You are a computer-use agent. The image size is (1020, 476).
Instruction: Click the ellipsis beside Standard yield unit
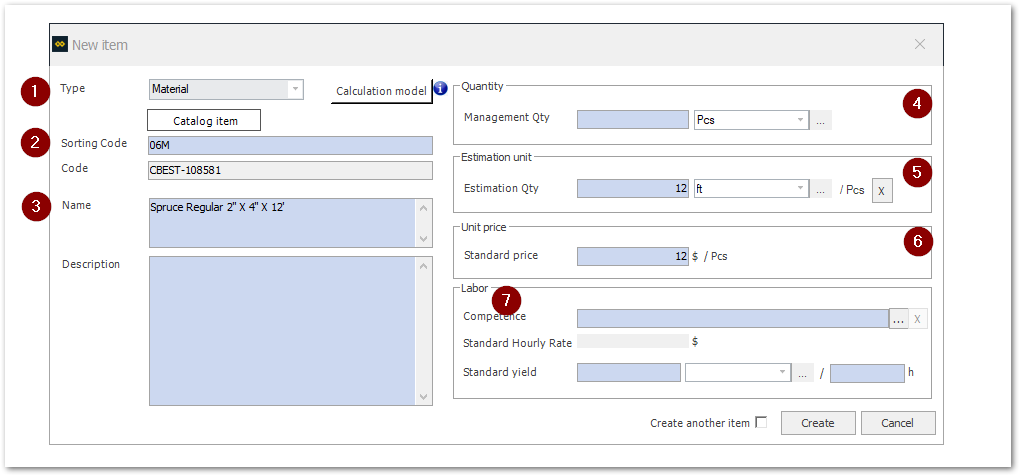point(803,373)
